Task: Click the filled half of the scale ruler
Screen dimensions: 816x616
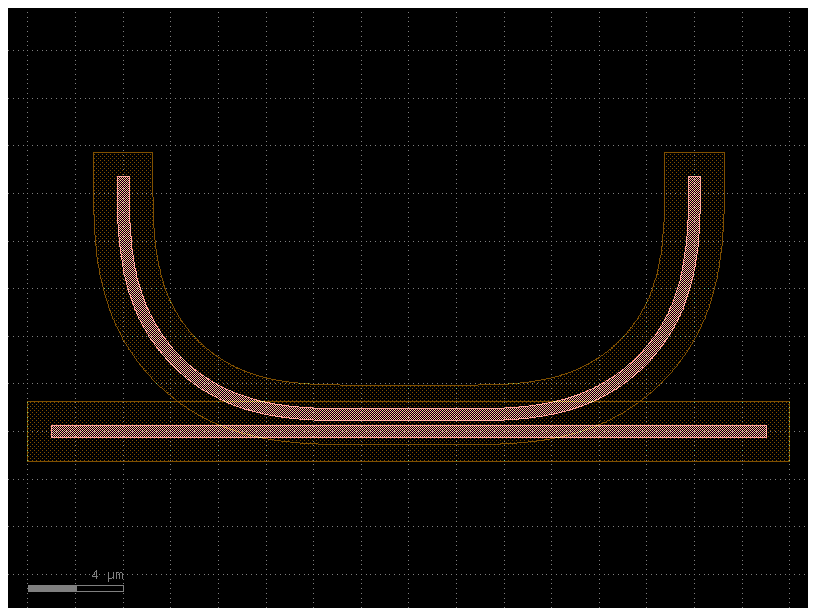Action: click(x=52, y=589)
